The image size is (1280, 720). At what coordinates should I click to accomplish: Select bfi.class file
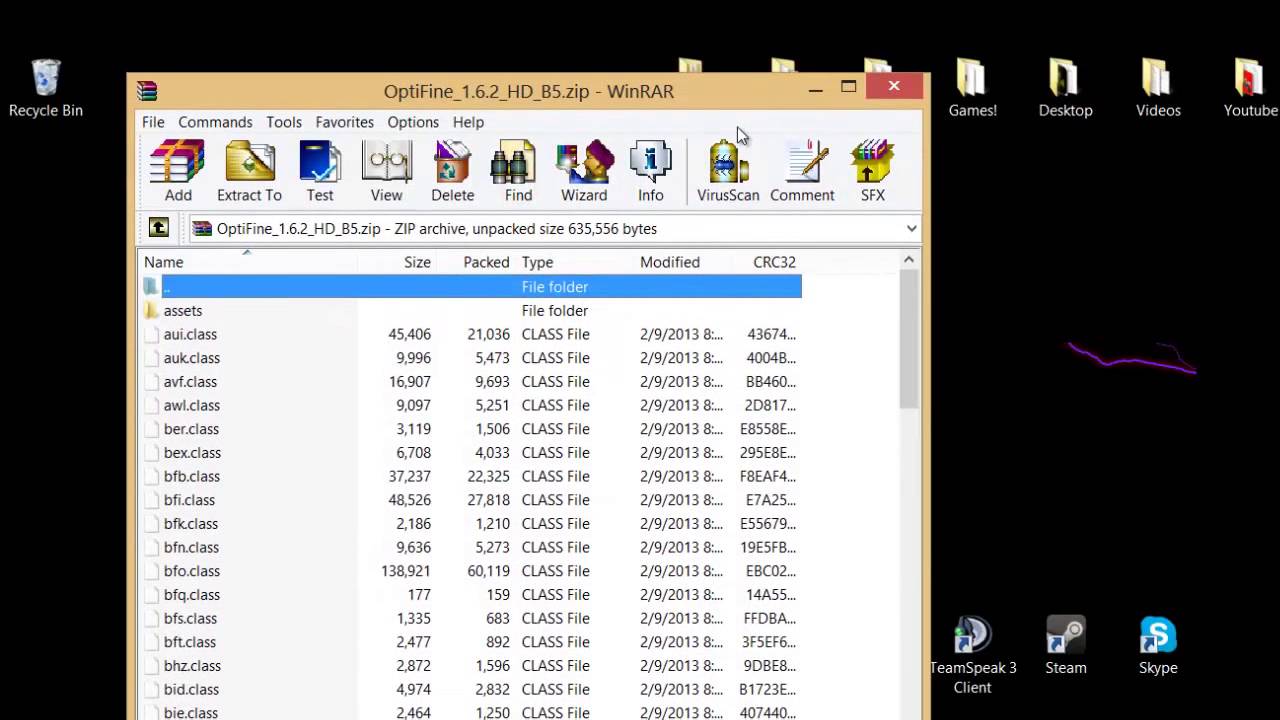(189, 500)
